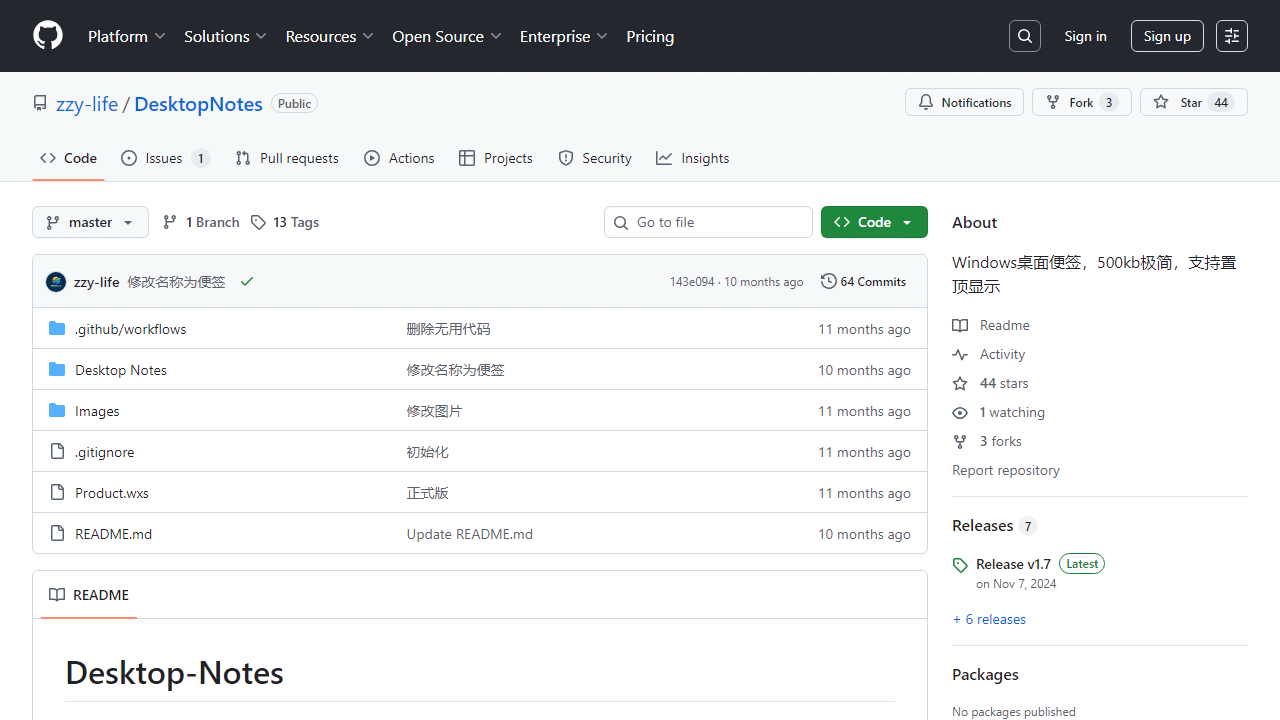The width and height of the screenshot is (1280, 720).
Task: Click the repository icon before zzy-life
Action: 40,104
